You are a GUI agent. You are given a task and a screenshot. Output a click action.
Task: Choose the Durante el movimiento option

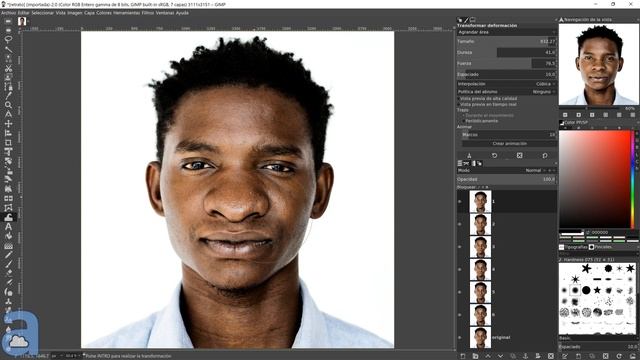488,115
